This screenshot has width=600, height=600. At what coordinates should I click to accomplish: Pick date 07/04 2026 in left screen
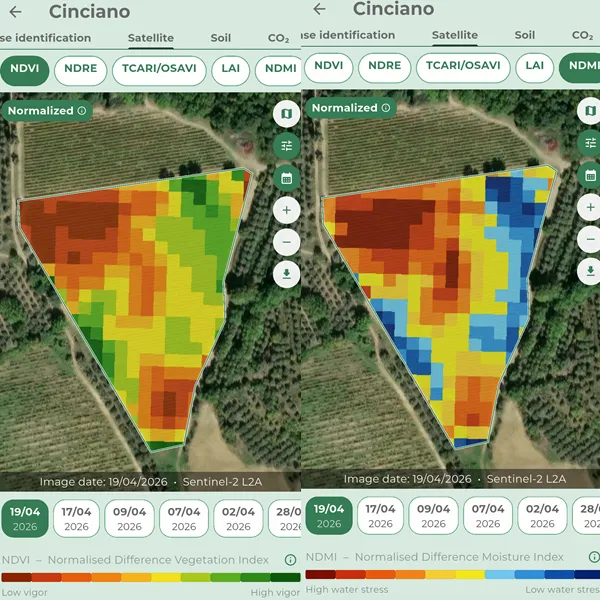coord(184,518)
